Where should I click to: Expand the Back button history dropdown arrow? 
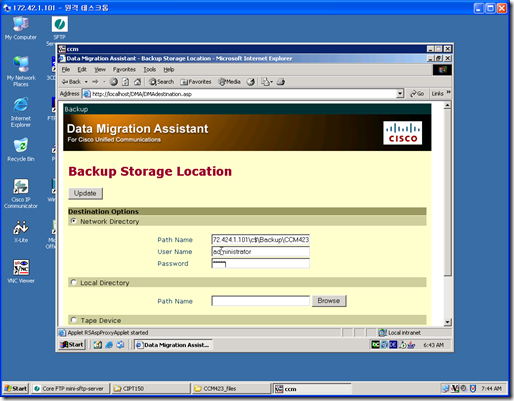tap(86, 82)
